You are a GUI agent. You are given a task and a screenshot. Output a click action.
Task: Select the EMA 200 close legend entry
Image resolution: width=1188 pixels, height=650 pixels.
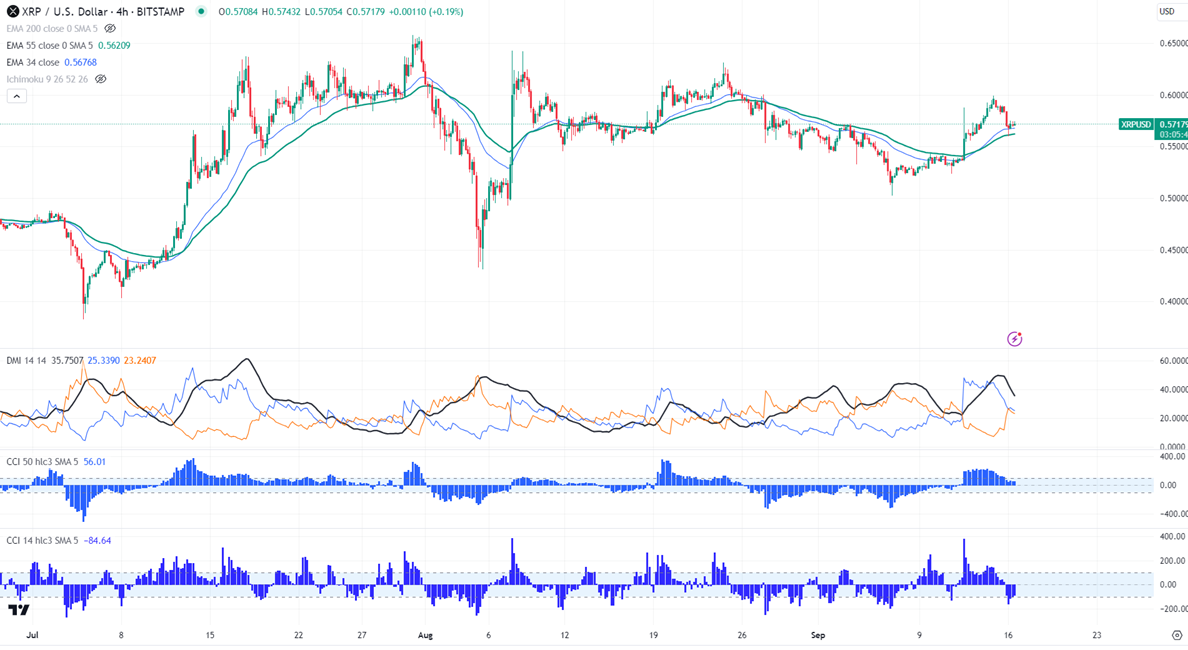tap(52, 29)
